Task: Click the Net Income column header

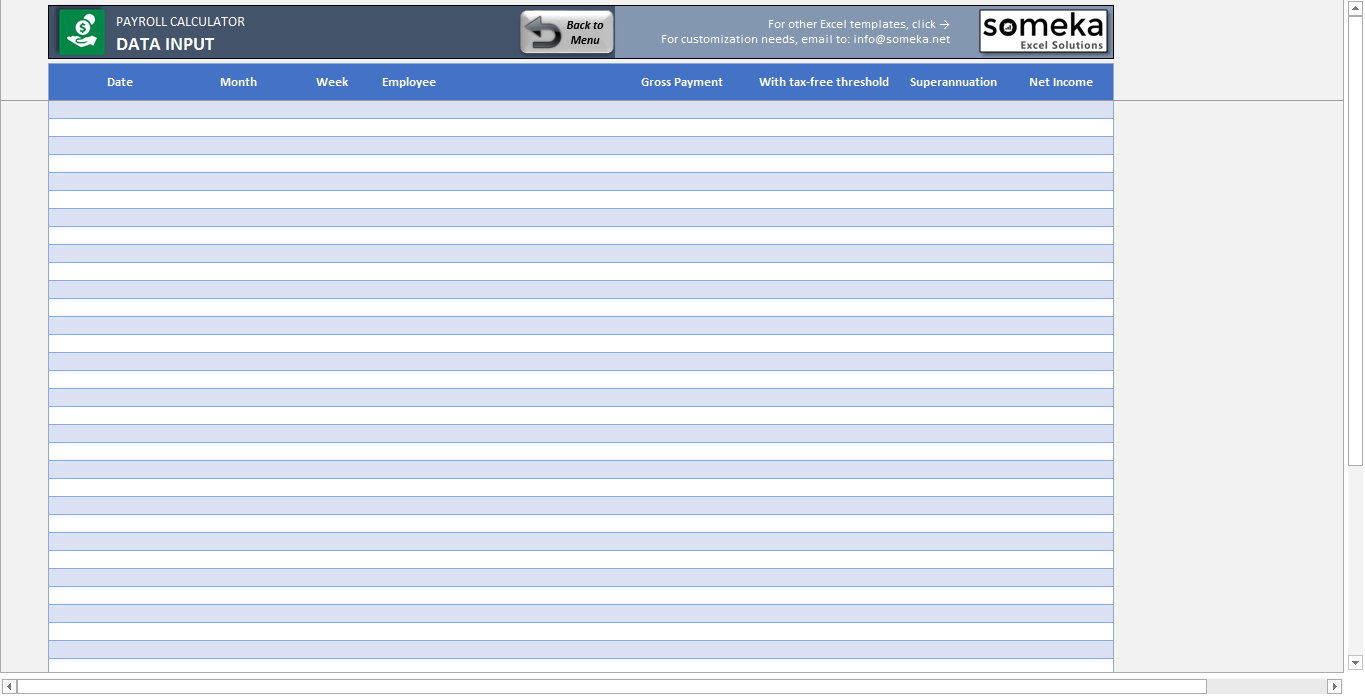Action: (1060, 82)
